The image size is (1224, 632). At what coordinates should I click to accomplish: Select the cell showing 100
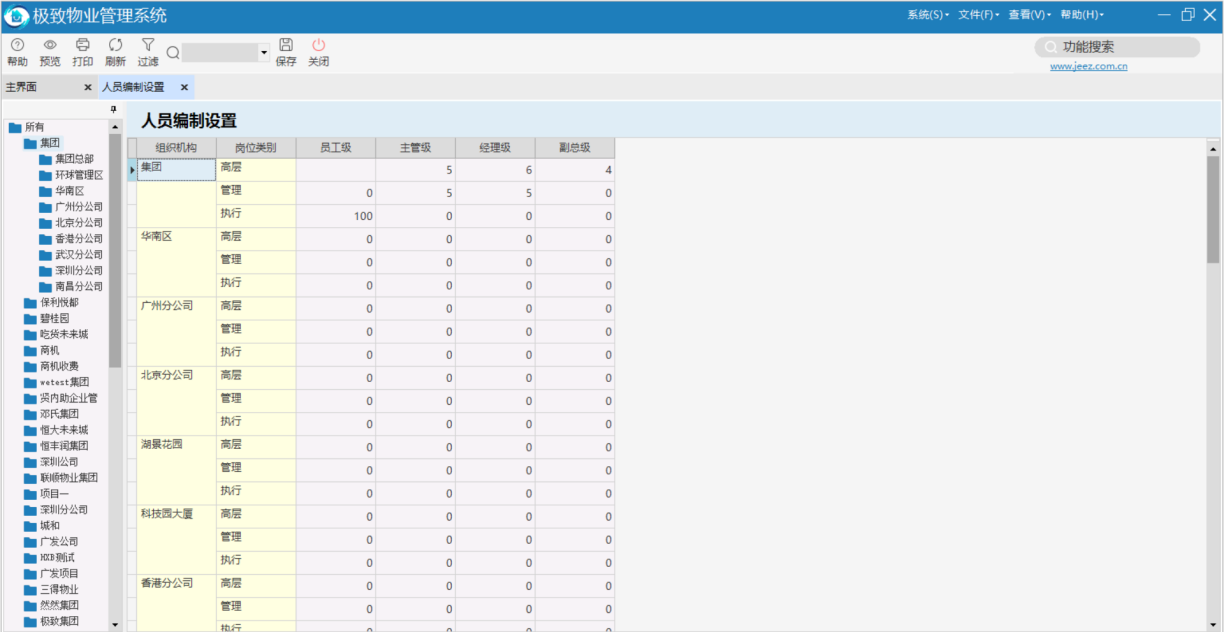[x=336, y=216]
